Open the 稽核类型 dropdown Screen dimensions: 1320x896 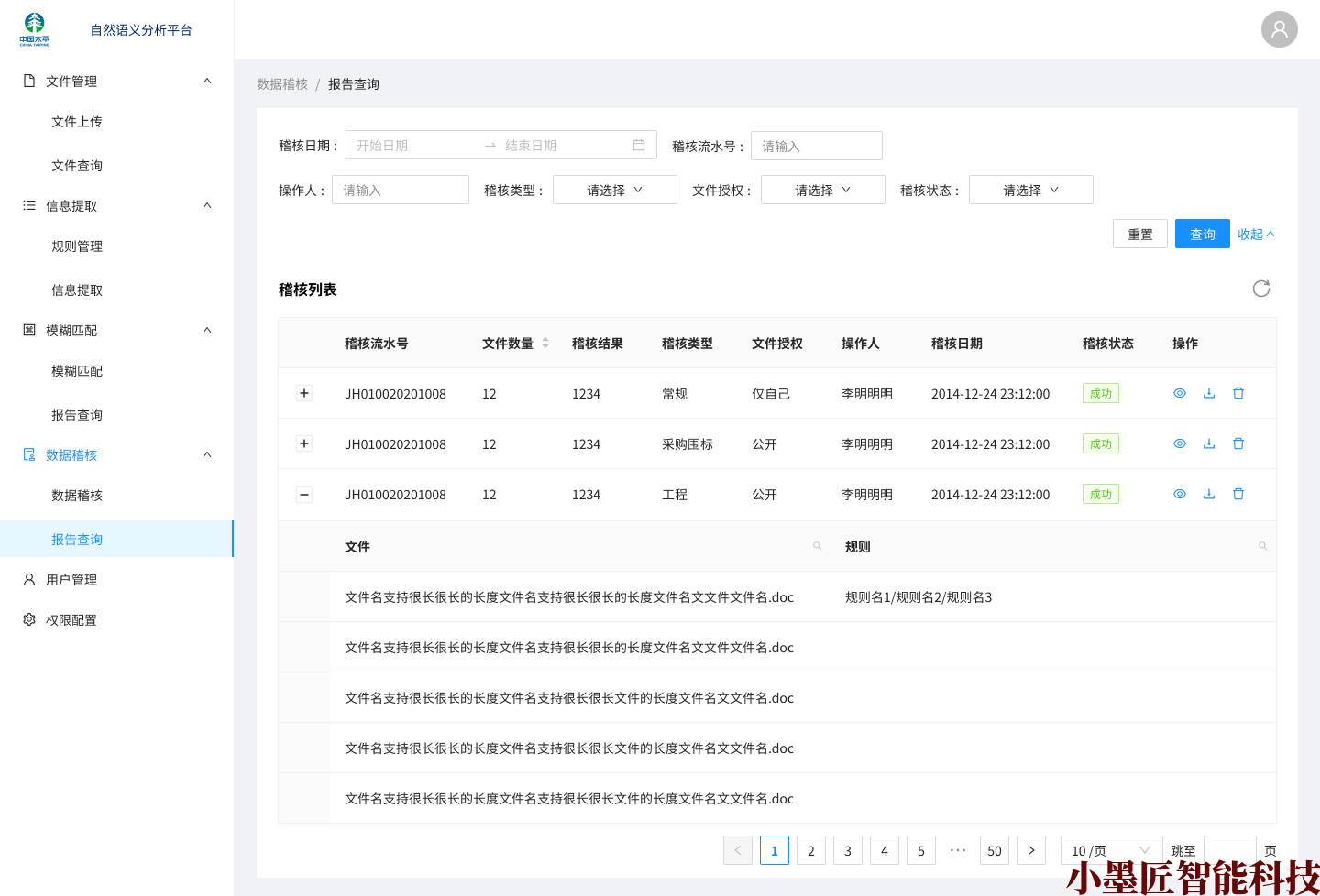click(x=614, y=190)
